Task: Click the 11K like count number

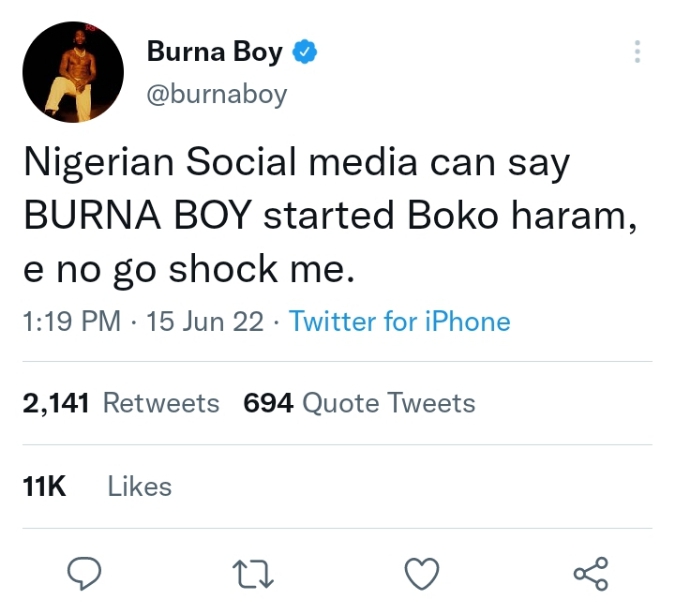Action: pyautogui.click(x=44, y=486)
